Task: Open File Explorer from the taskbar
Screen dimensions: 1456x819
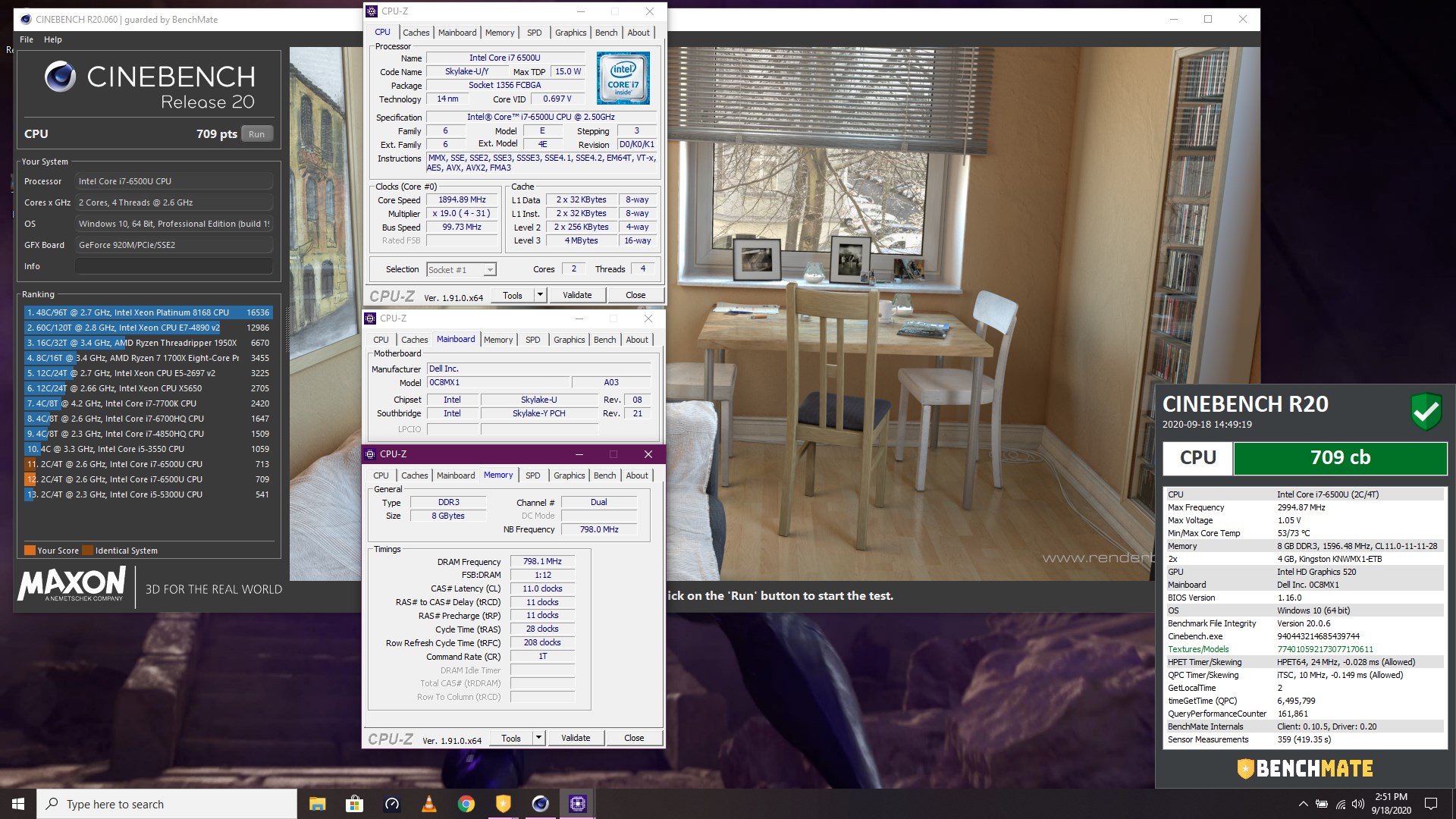Action: click(317, 804)
